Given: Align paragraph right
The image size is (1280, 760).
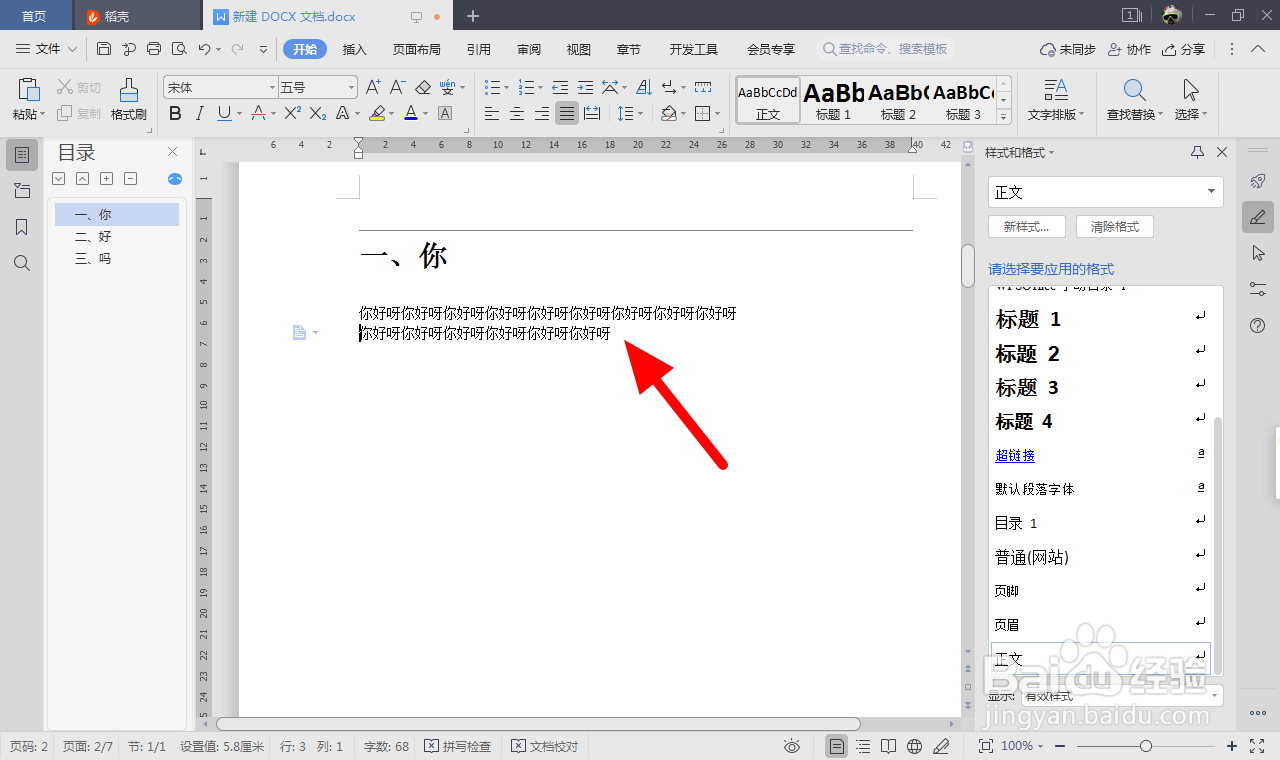Looking at the screenshot, I should pyautogui.click(x=542, y=113).
